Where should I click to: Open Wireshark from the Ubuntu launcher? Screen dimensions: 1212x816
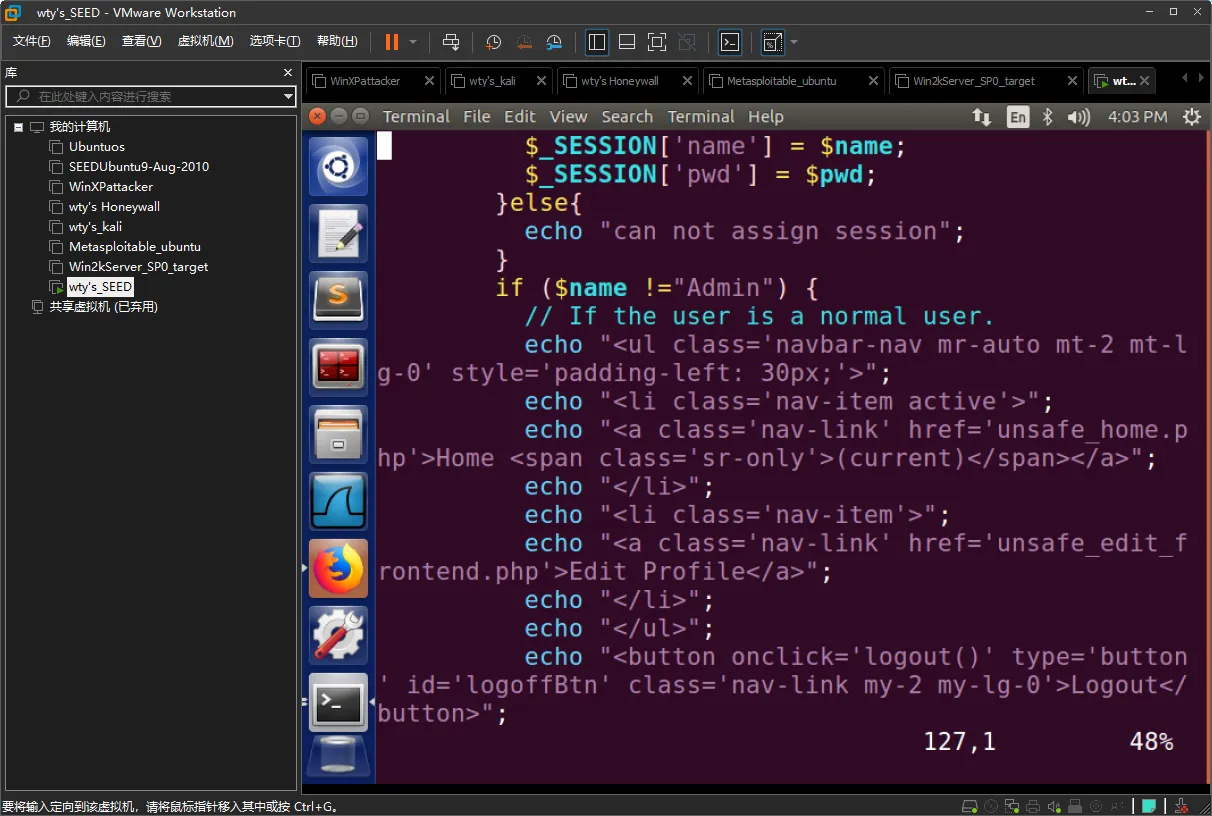(x=338, y=501)
